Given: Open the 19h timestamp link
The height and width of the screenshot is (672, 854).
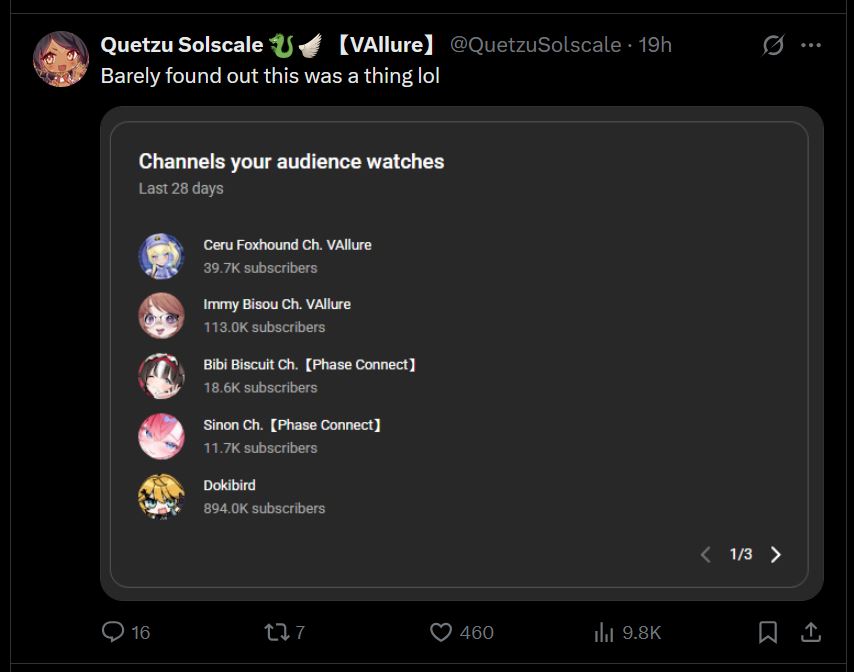Looking at the screenshot, I should [655, 45].
